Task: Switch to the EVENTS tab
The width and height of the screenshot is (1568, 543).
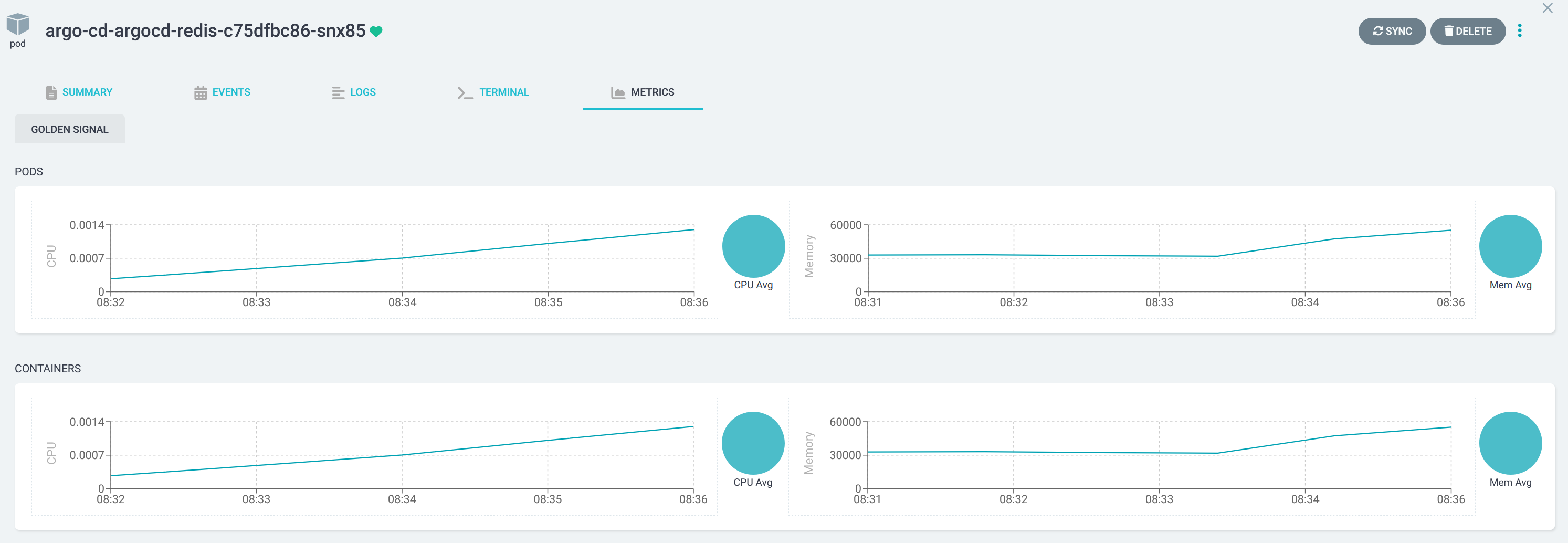Action: coord(222,92)
